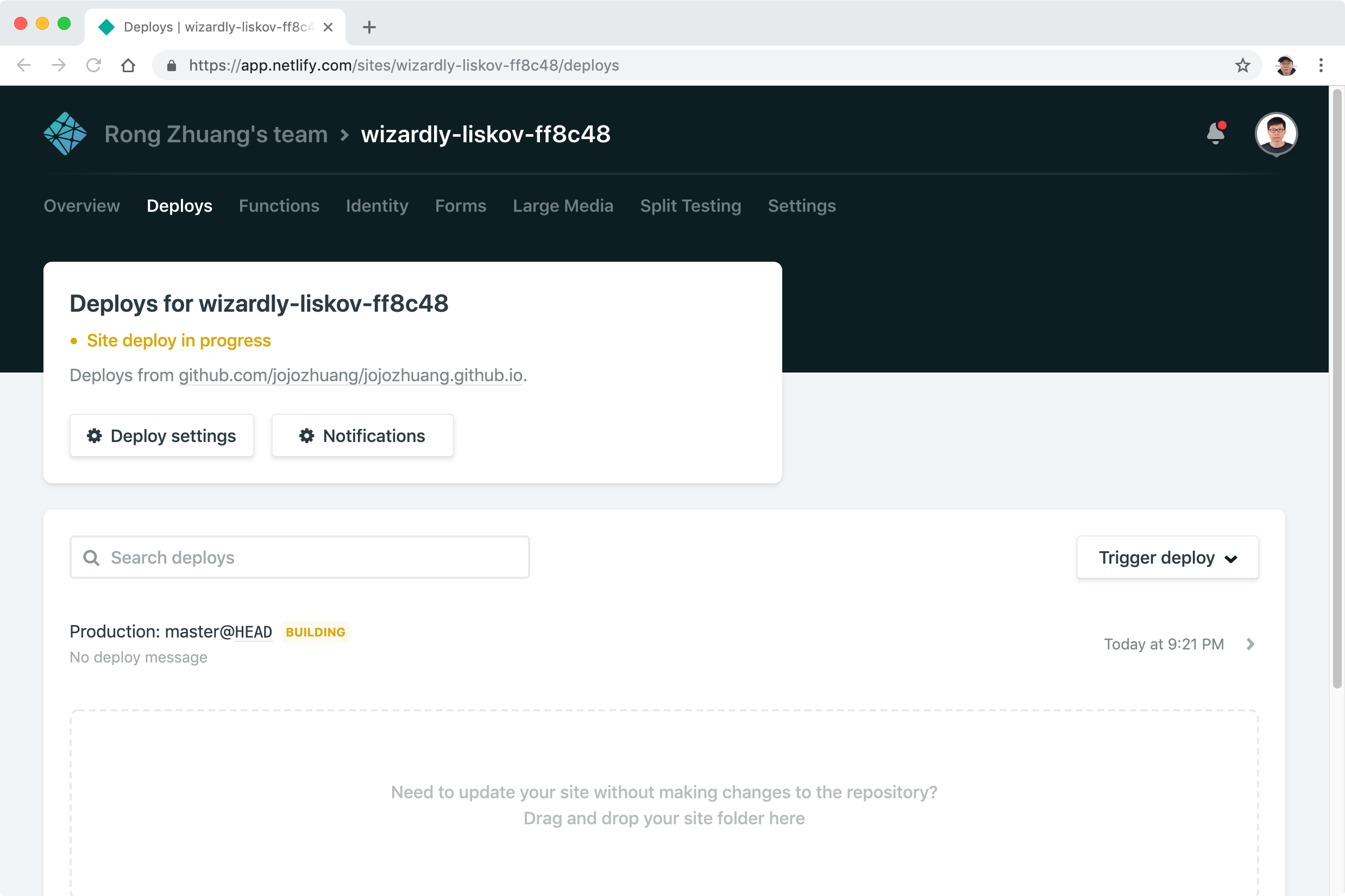The image size is (1345, 896).
Task: Select the Deploys tab
Action: tap(179, 206)
